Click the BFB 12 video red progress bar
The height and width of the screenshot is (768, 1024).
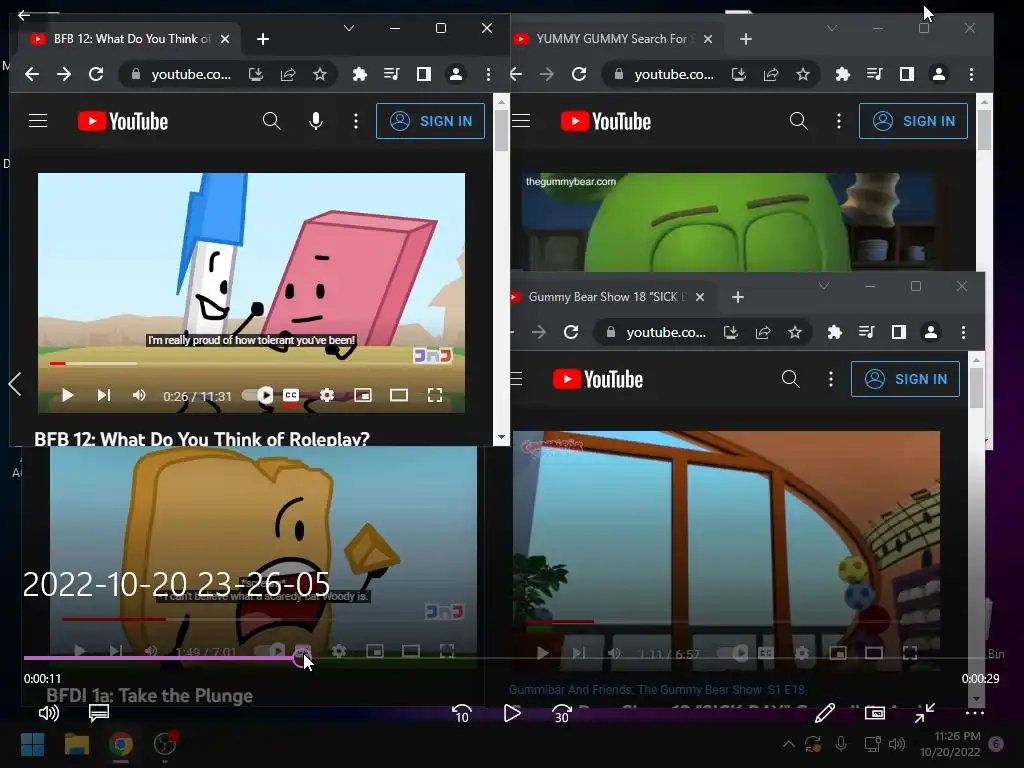tap(251, 363)
